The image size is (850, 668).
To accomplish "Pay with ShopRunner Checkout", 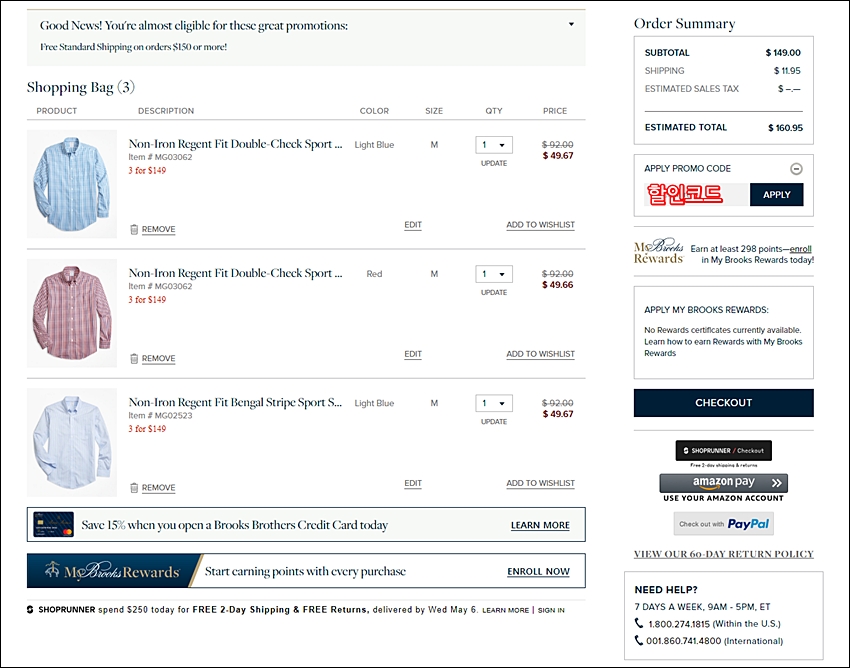I will [723, 451].
